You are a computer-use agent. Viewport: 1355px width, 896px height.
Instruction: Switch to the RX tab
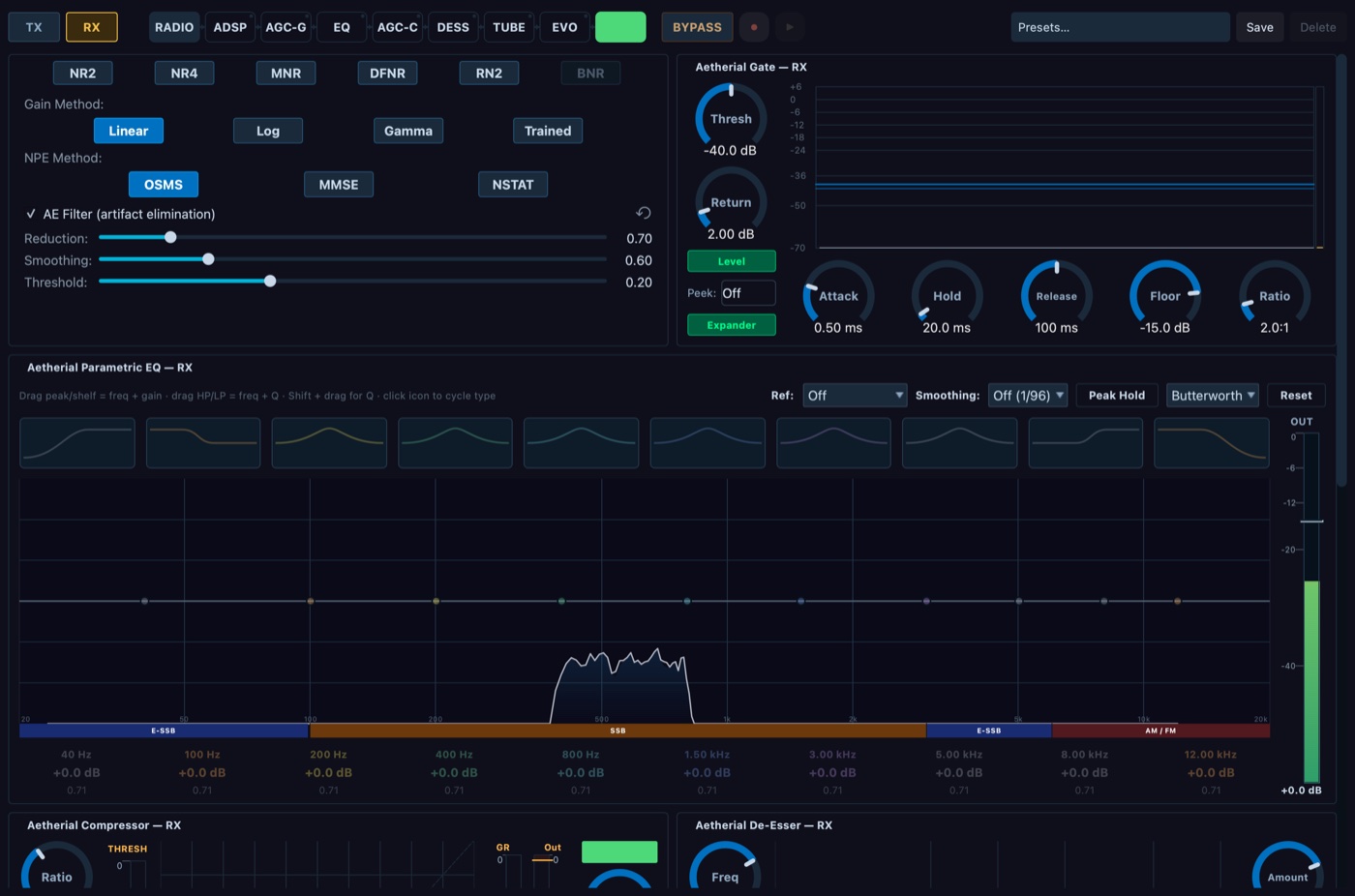point(91,27)
